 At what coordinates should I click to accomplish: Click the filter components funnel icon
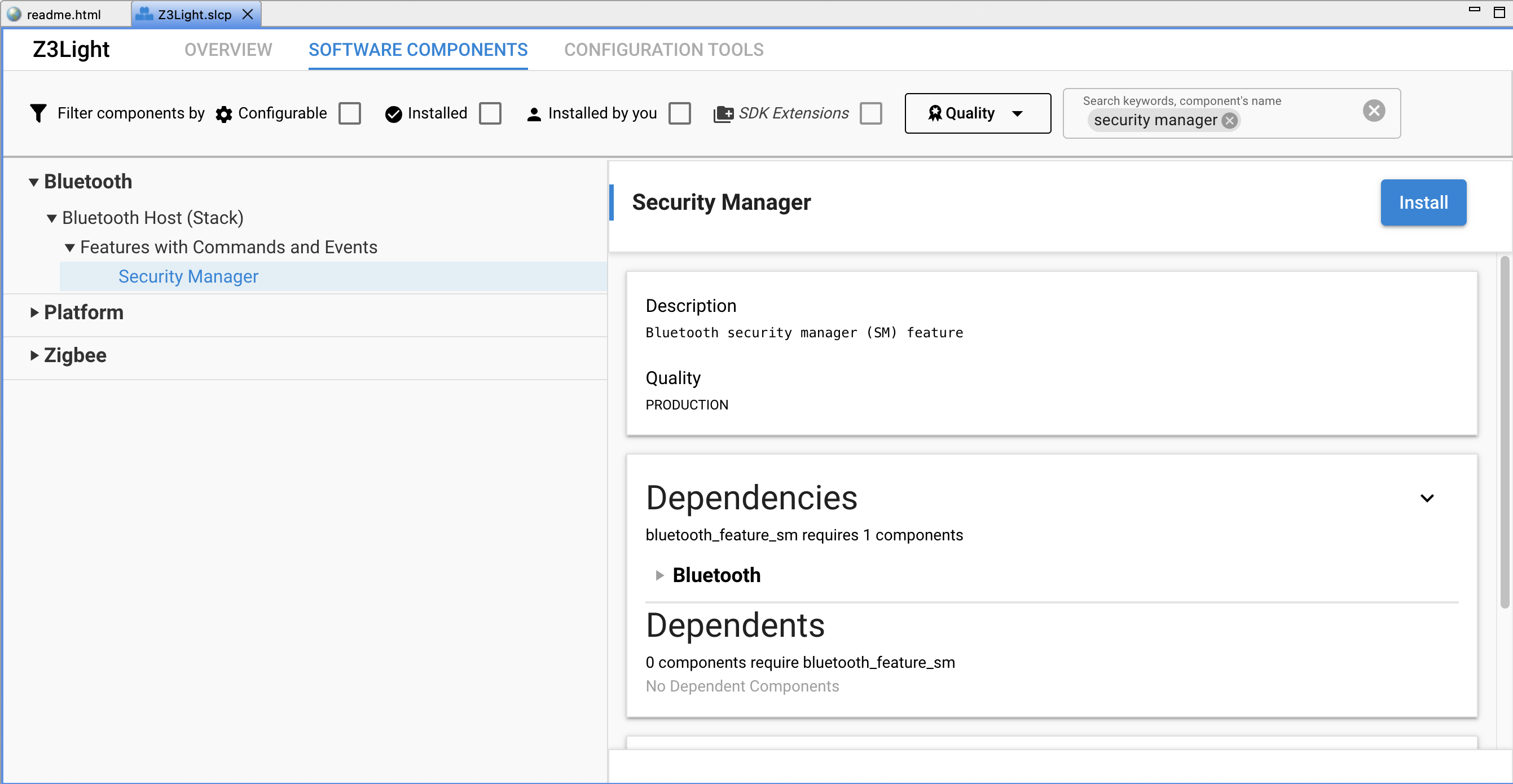pos(38,113)
